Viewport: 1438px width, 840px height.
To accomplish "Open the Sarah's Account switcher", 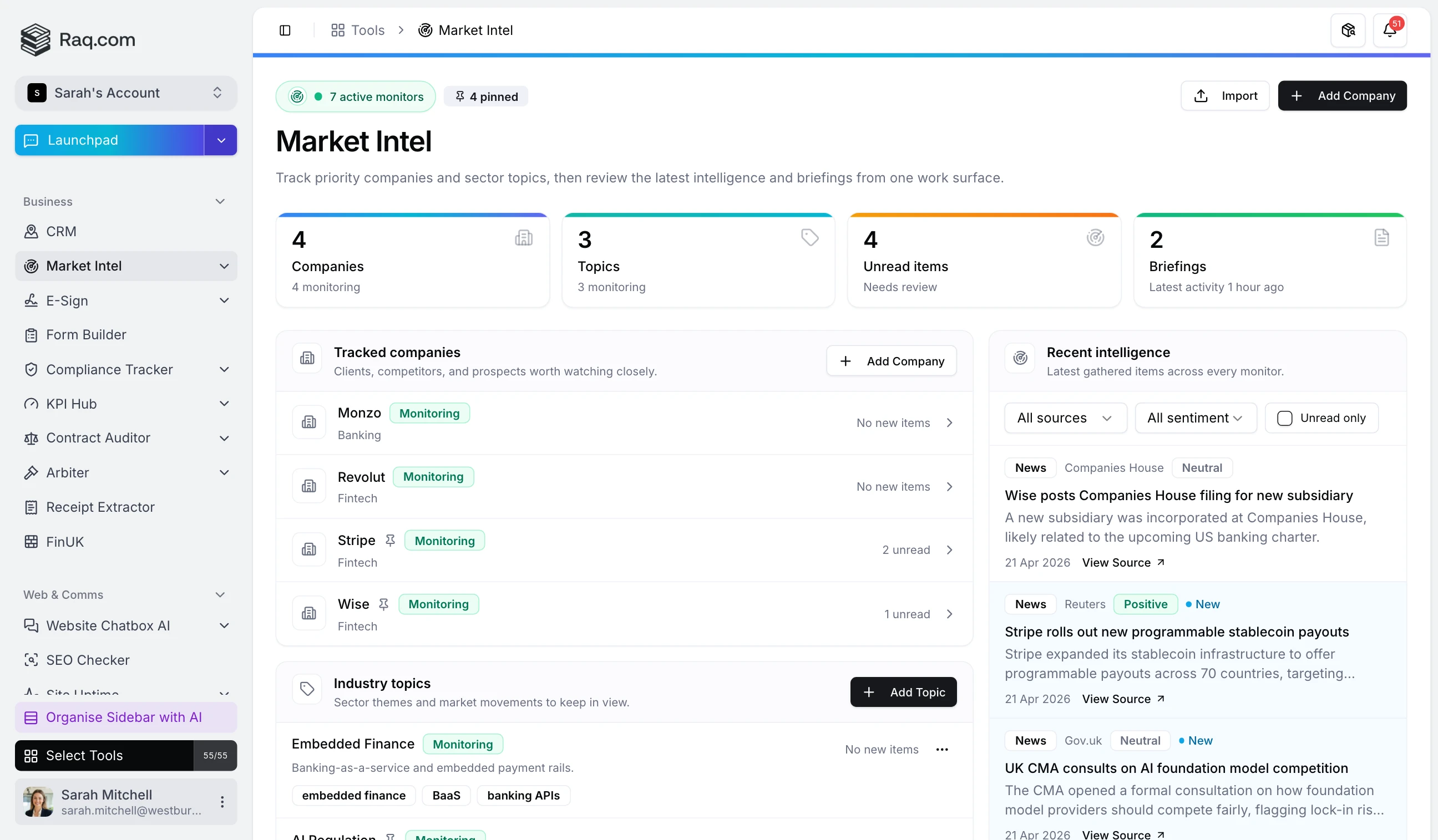I will tap(125, 93).
